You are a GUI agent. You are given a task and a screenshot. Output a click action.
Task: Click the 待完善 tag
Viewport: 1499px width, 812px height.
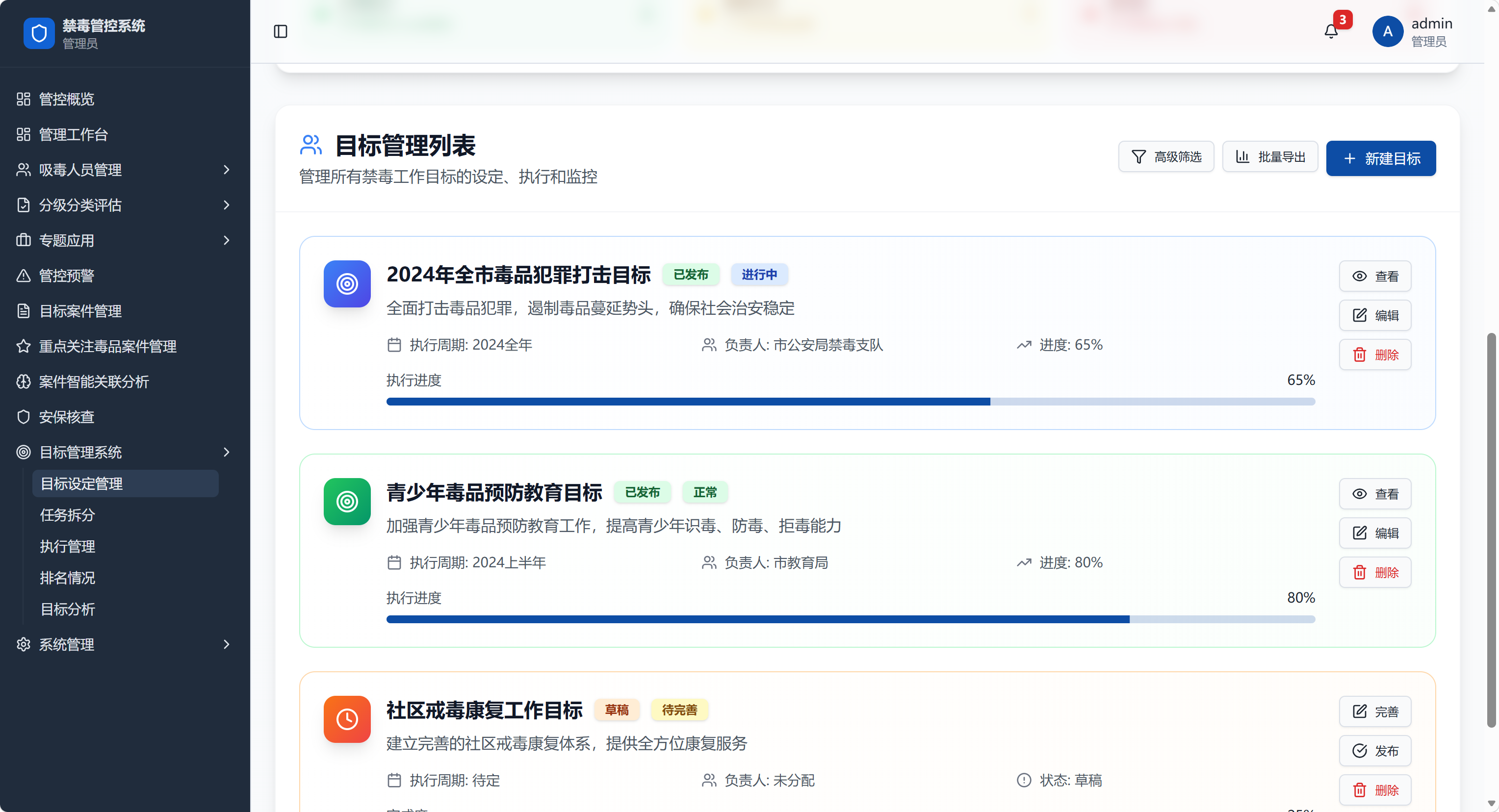[x=680, y=710]
